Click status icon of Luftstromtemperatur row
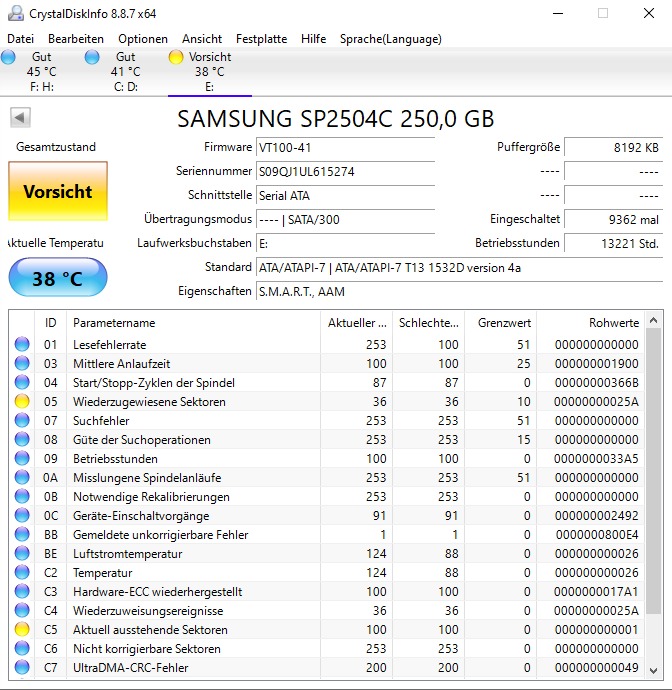672x690 pixels. point(22,553)
